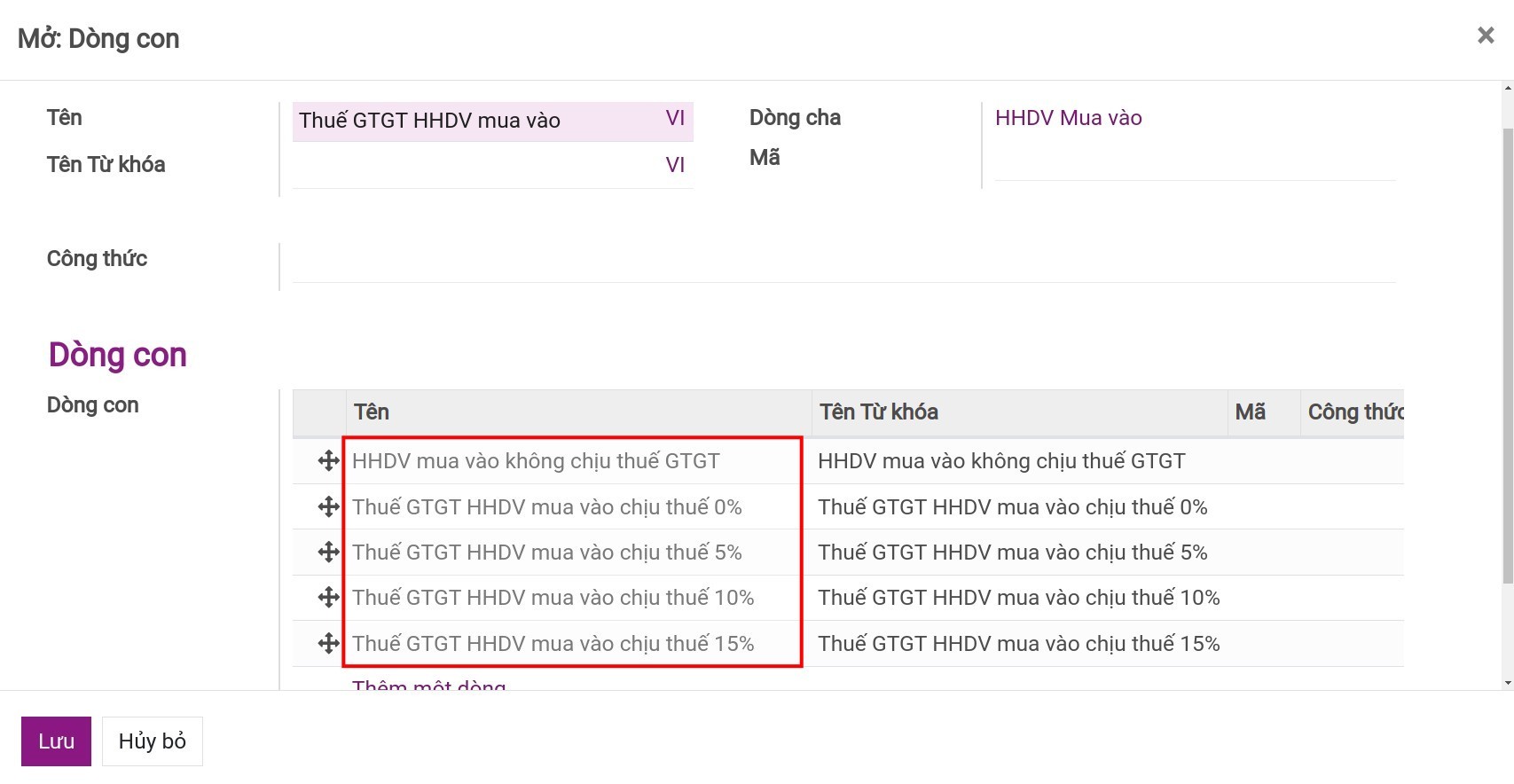Open the HHDV Mua vào parent line link

coord(1068,118)
